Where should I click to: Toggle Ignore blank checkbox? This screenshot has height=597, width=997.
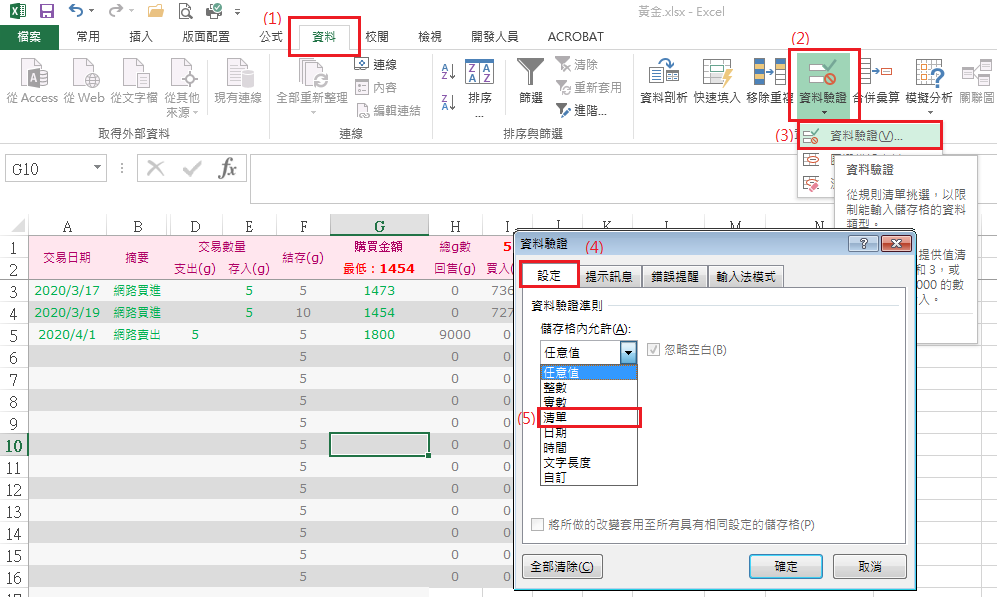click(653, 350)
